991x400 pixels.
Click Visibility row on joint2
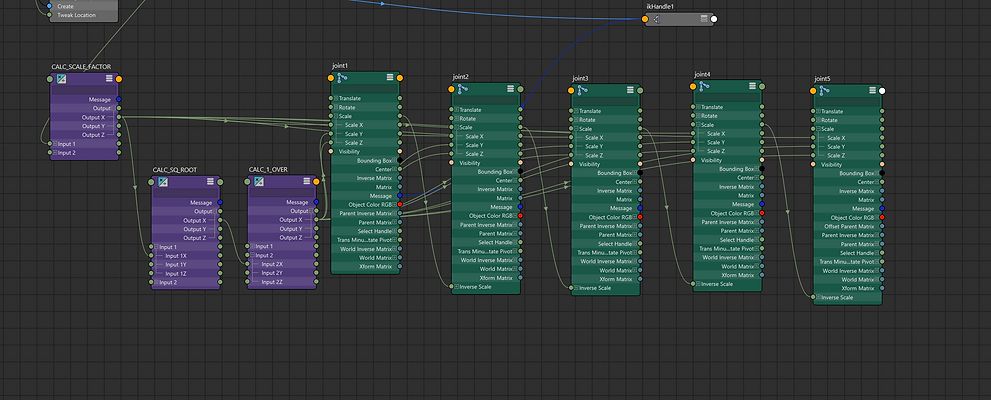pyautogui.click(x=486, y=163)
